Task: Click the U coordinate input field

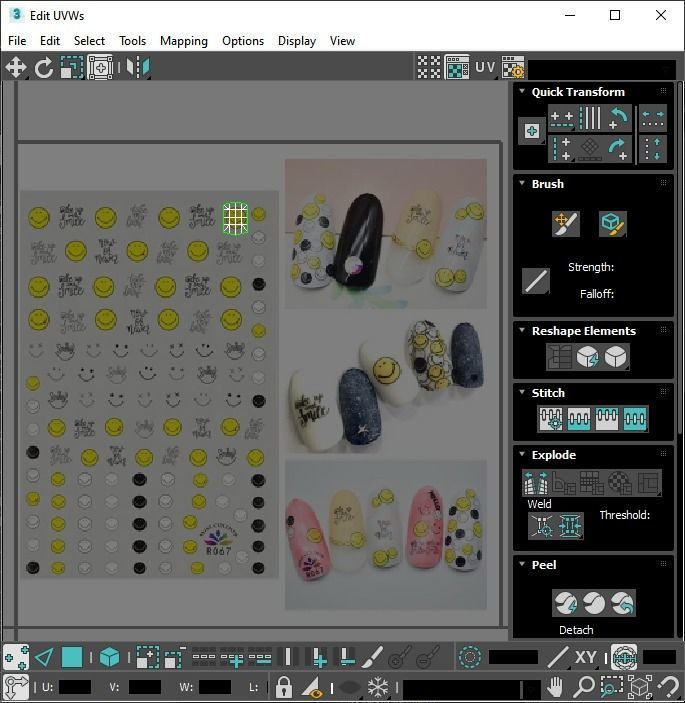Action: [74, 687]
